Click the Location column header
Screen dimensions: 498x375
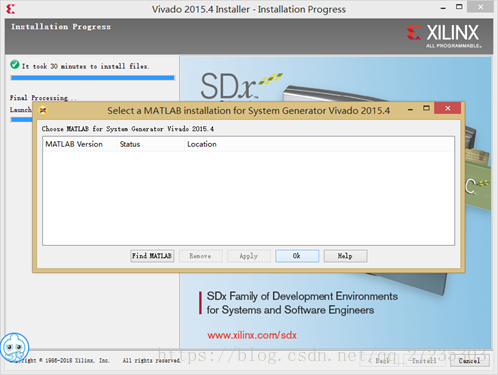319,144
